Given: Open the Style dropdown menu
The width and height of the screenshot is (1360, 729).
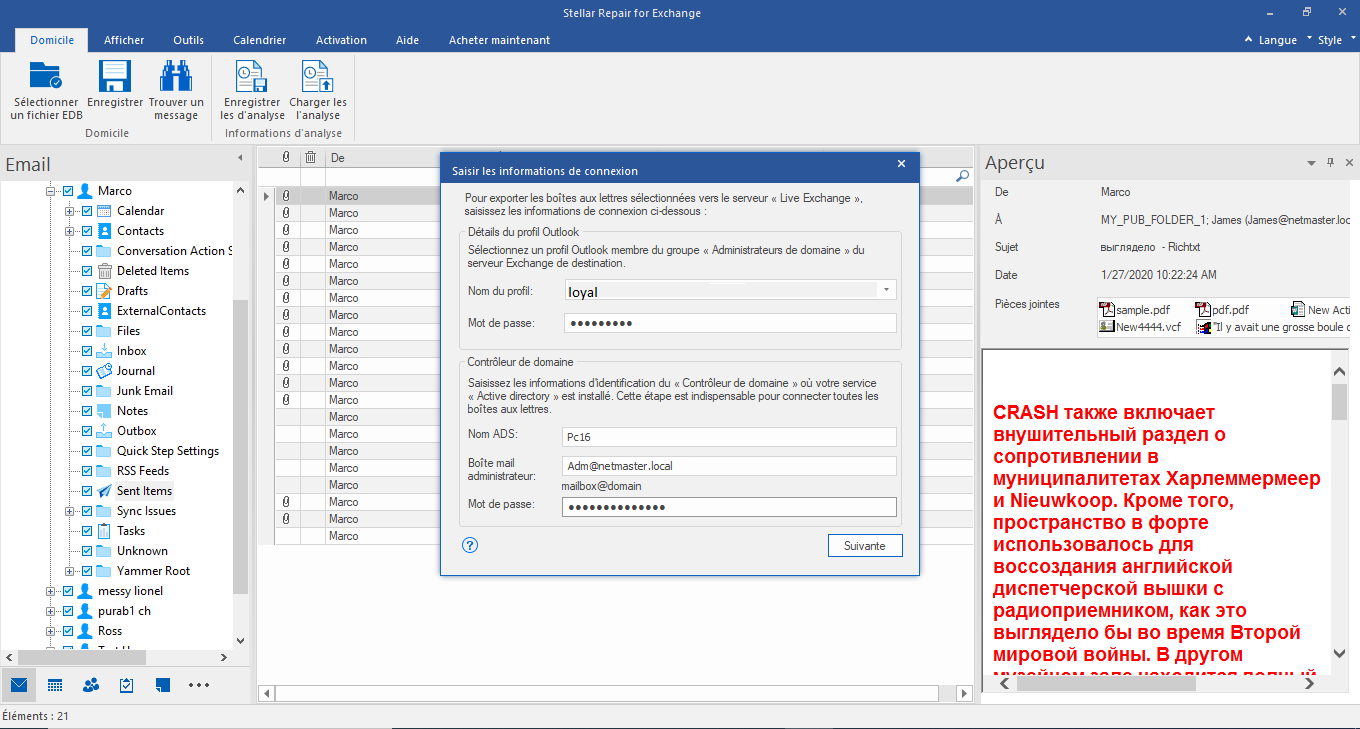Looking at the screenshot, I should (1330, 40).
